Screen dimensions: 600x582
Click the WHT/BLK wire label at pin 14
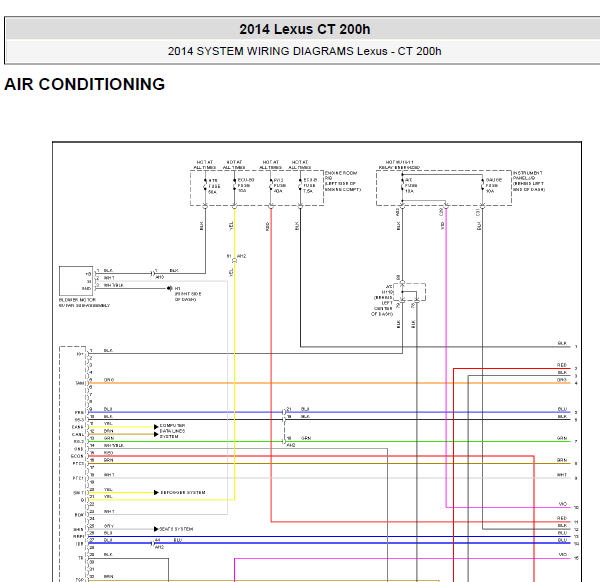114,445
